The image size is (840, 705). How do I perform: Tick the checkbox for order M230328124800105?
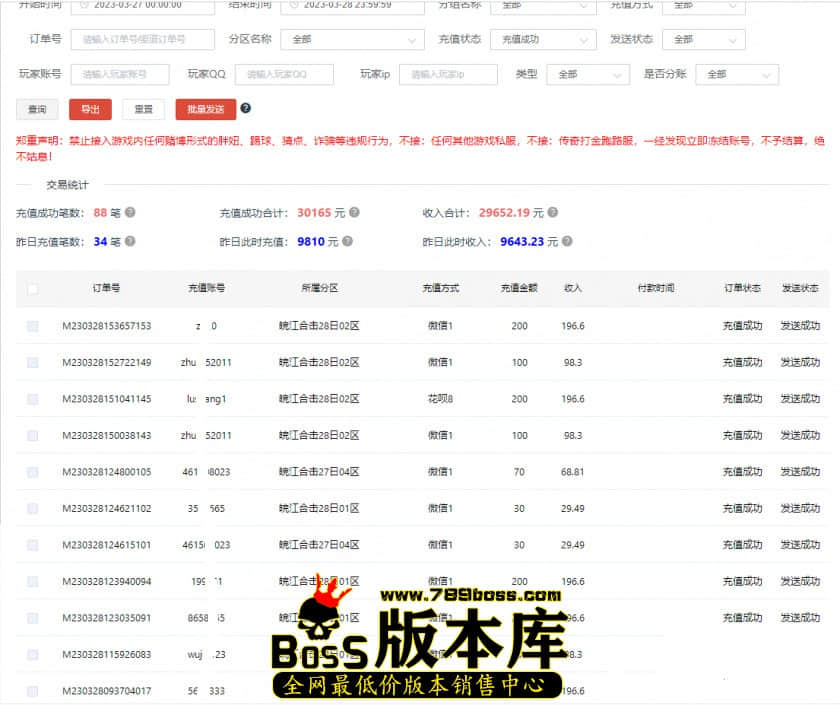point(33,472)
